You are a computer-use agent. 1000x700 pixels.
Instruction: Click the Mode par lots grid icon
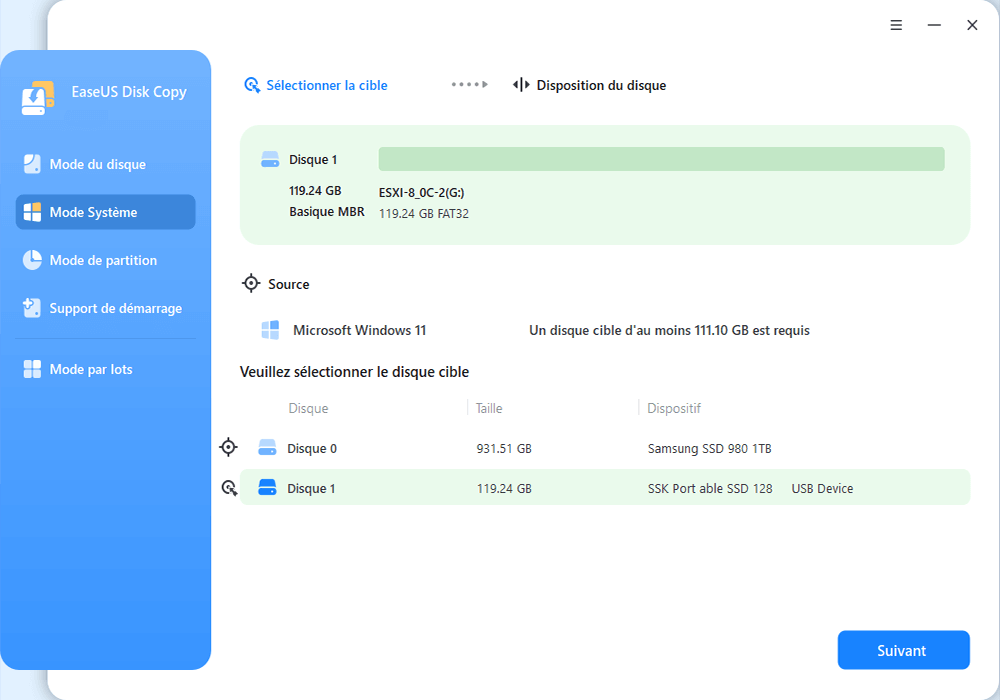point(32,369)
